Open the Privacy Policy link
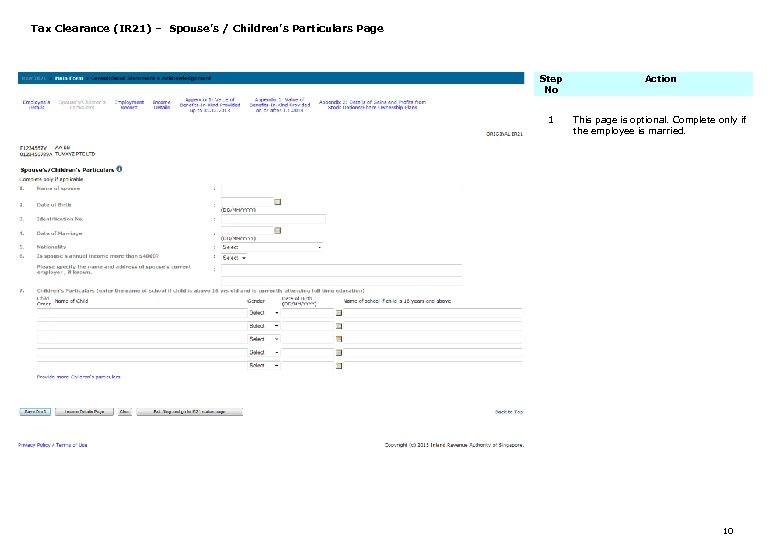This screenshot has height=540, width=780. 34,445
